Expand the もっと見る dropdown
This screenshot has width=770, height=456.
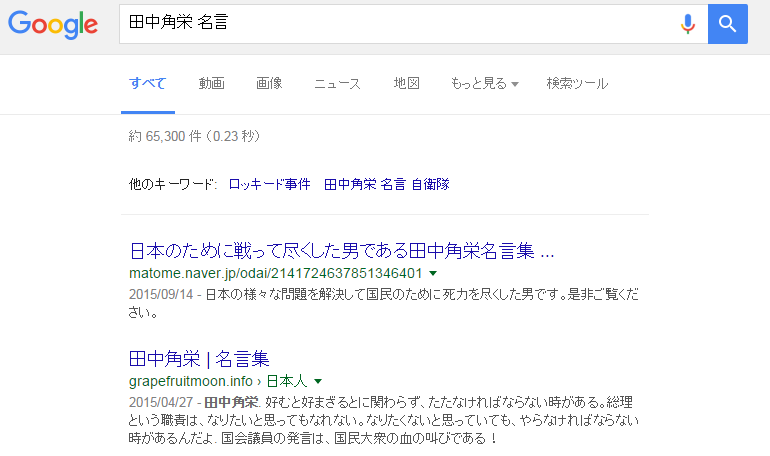(484, 83)
